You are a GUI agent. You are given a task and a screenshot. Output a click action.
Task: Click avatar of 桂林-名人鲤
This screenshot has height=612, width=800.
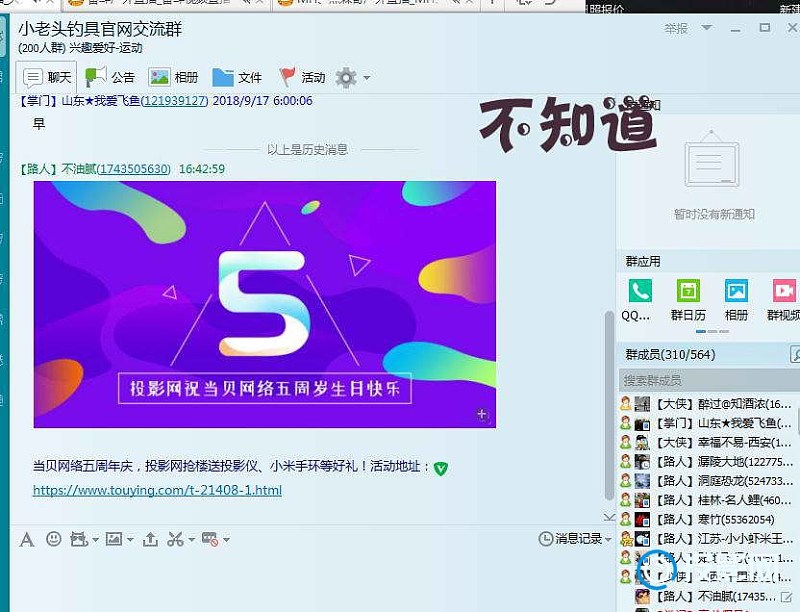click(642, 500)
